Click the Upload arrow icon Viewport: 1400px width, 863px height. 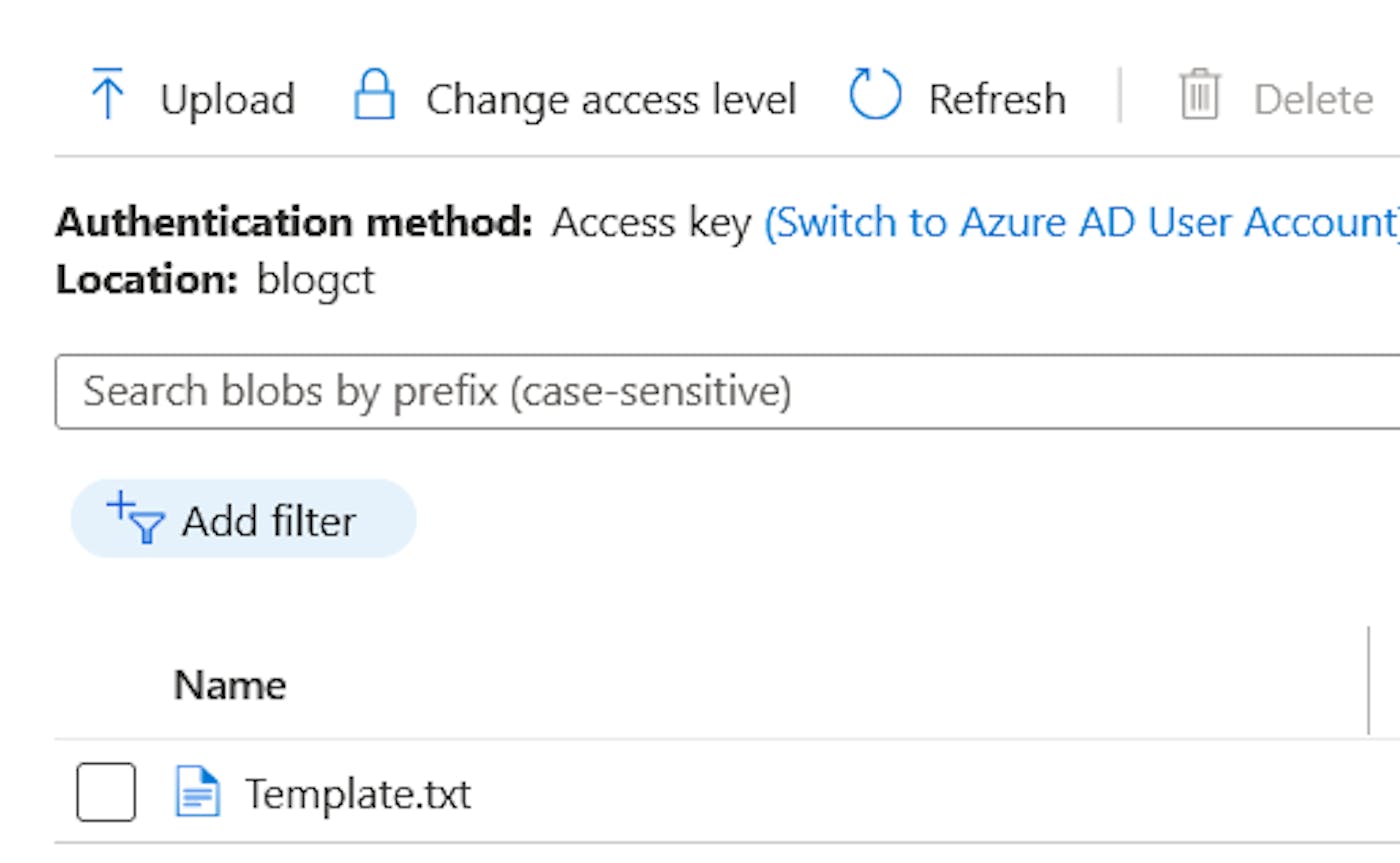point(107,94)
